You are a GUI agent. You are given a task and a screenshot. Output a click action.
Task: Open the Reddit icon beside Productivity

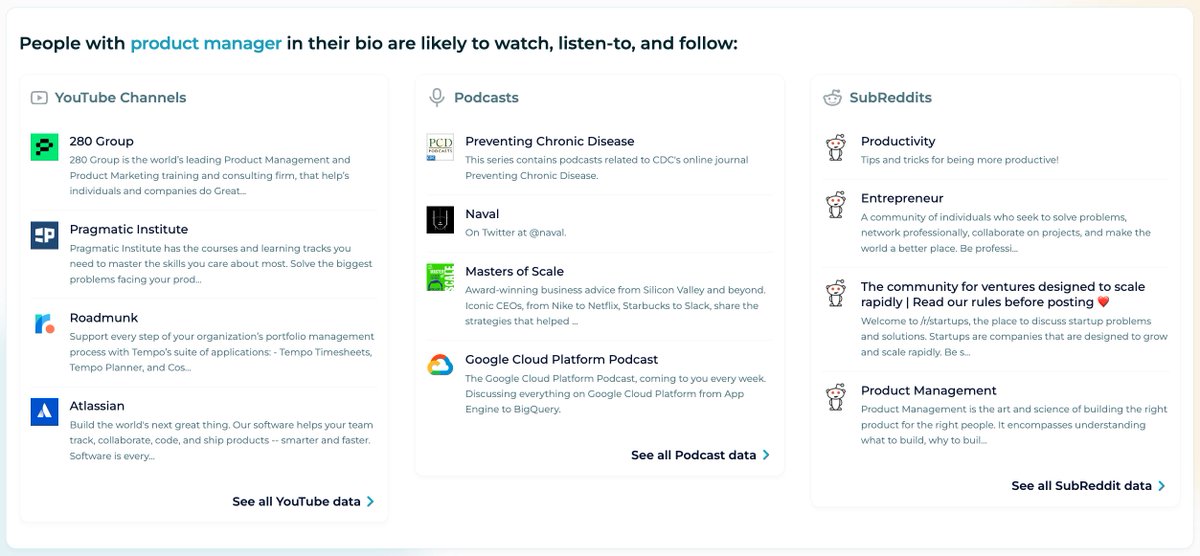(x=836, y=148)
